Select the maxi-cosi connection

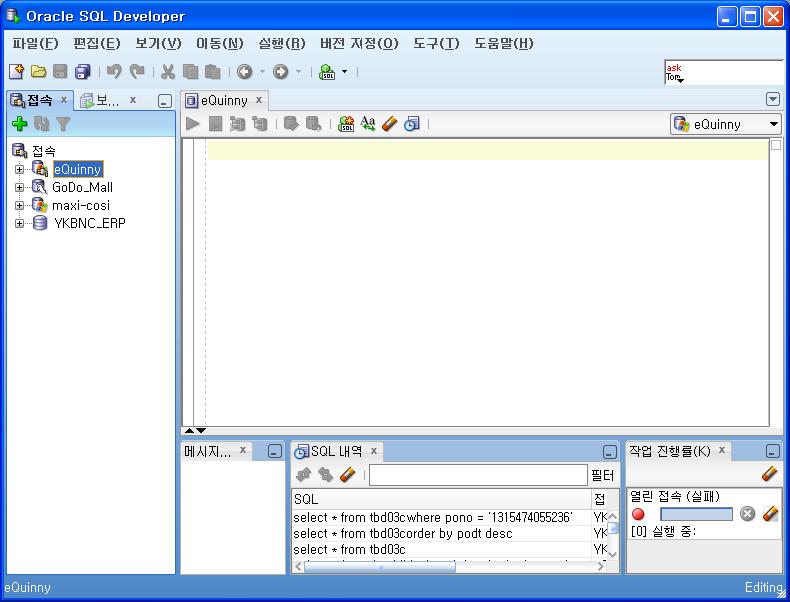[81, 206]
